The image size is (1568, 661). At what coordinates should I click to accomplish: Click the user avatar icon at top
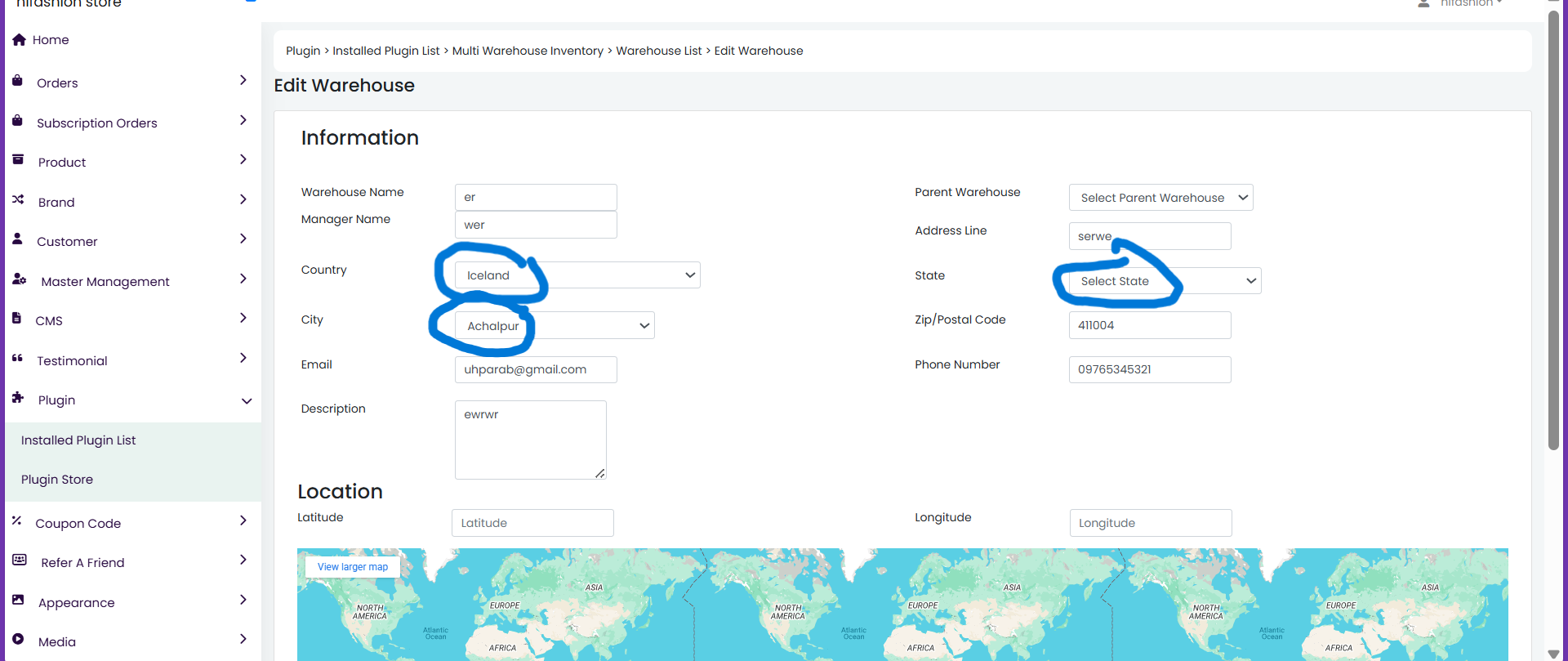coord(1423,4)
